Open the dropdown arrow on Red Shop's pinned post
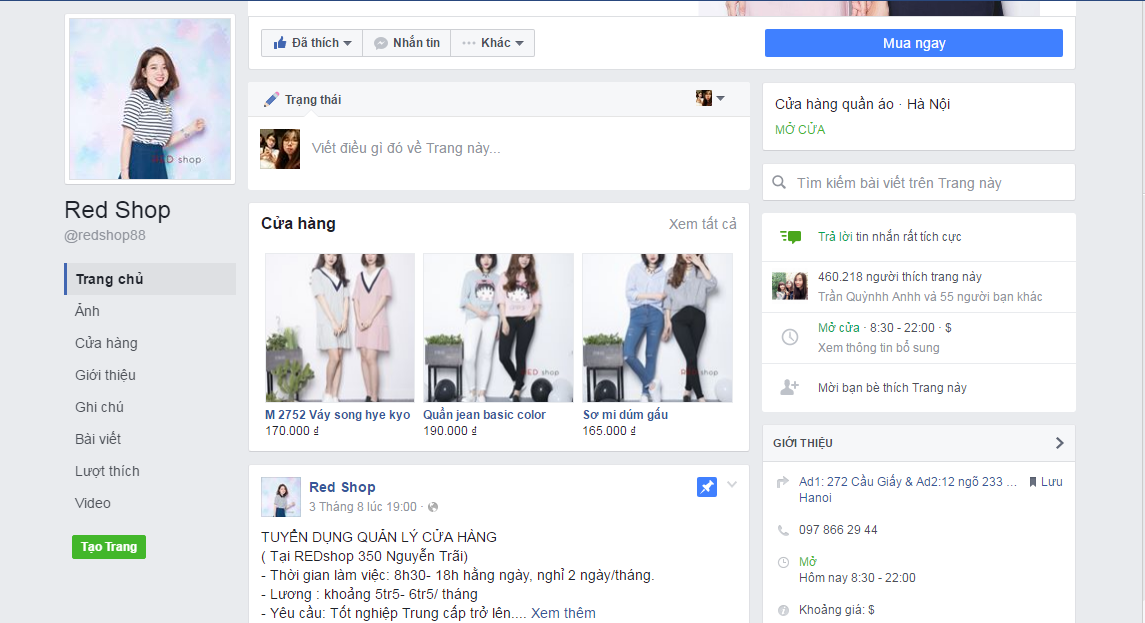1145x623 pixels. [731, 483]
